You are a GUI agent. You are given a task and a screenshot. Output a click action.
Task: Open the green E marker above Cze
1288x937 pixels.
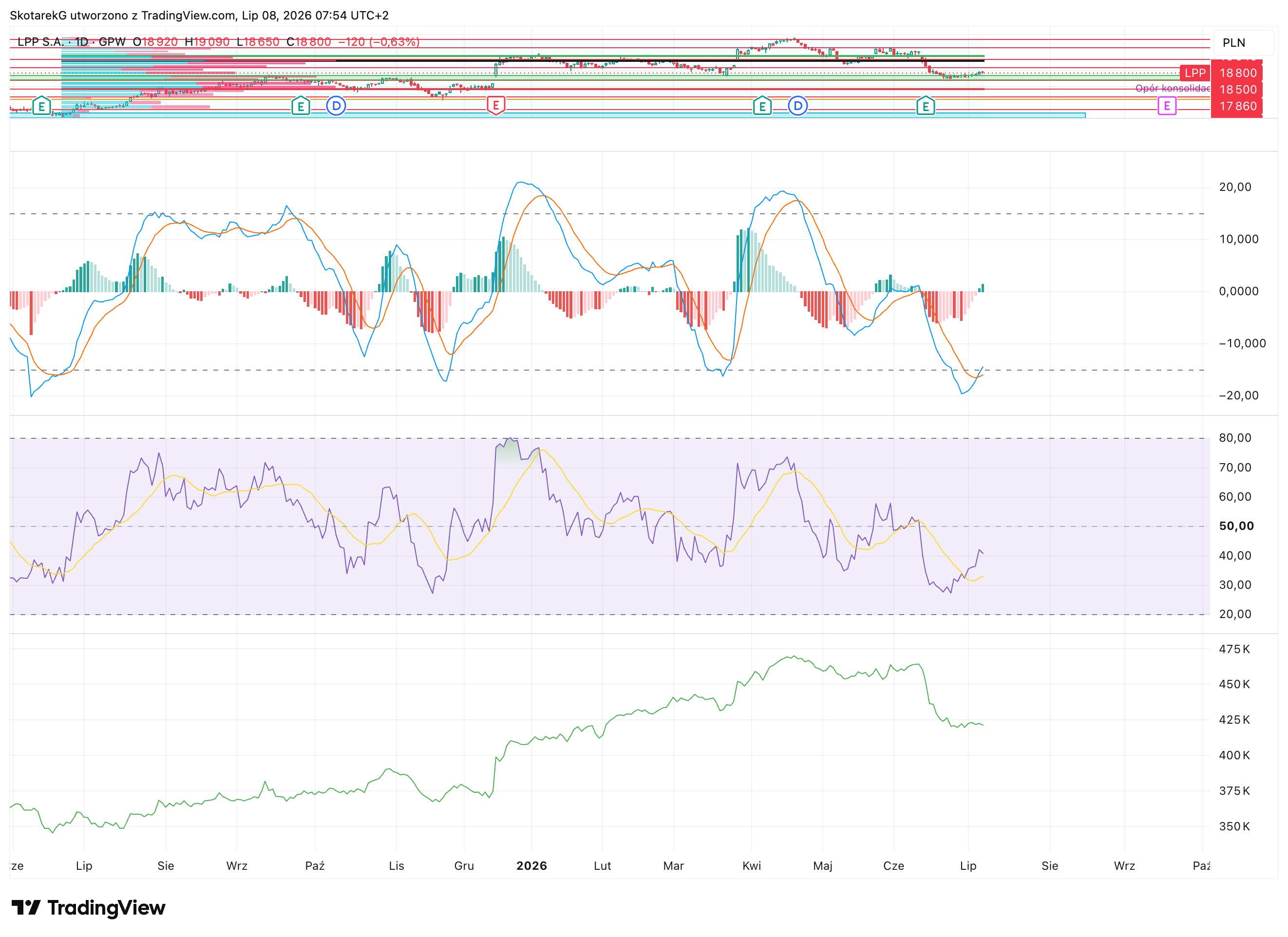point(926,106)
